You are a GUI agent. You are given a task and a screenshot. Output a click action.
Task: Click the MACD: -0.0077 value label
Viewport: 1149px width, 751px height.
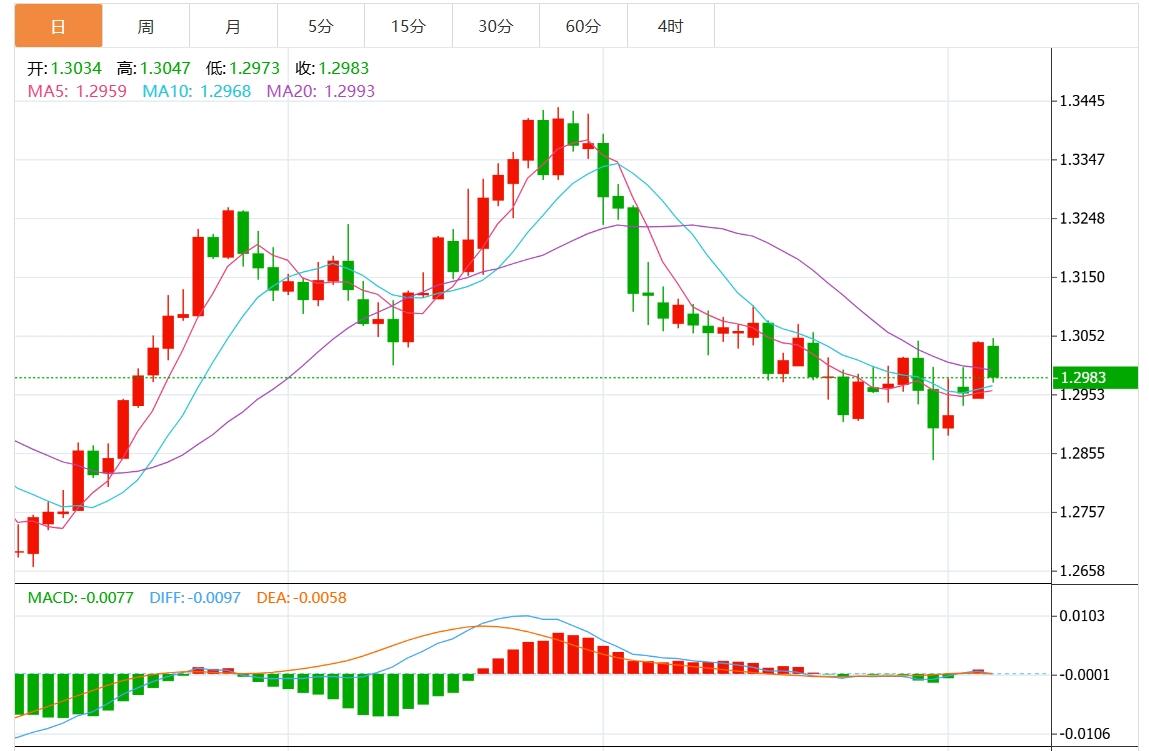pos(80,598)
